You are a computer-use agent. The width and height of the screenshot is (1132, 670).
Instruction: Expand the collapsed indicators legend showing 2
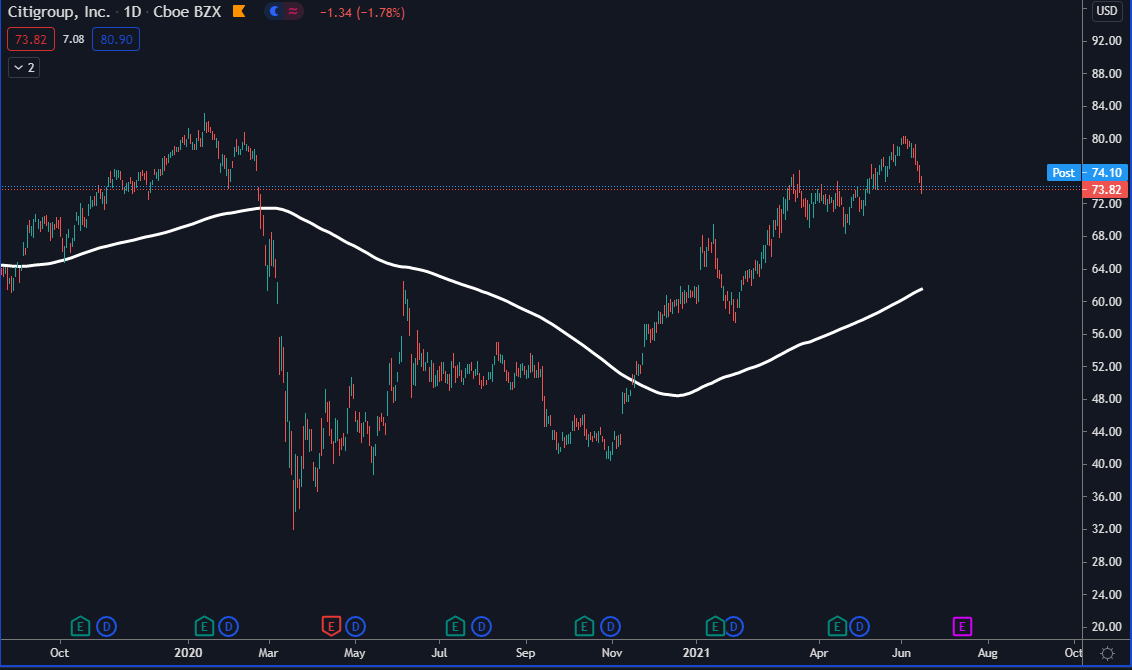click(x=24, y=68)
